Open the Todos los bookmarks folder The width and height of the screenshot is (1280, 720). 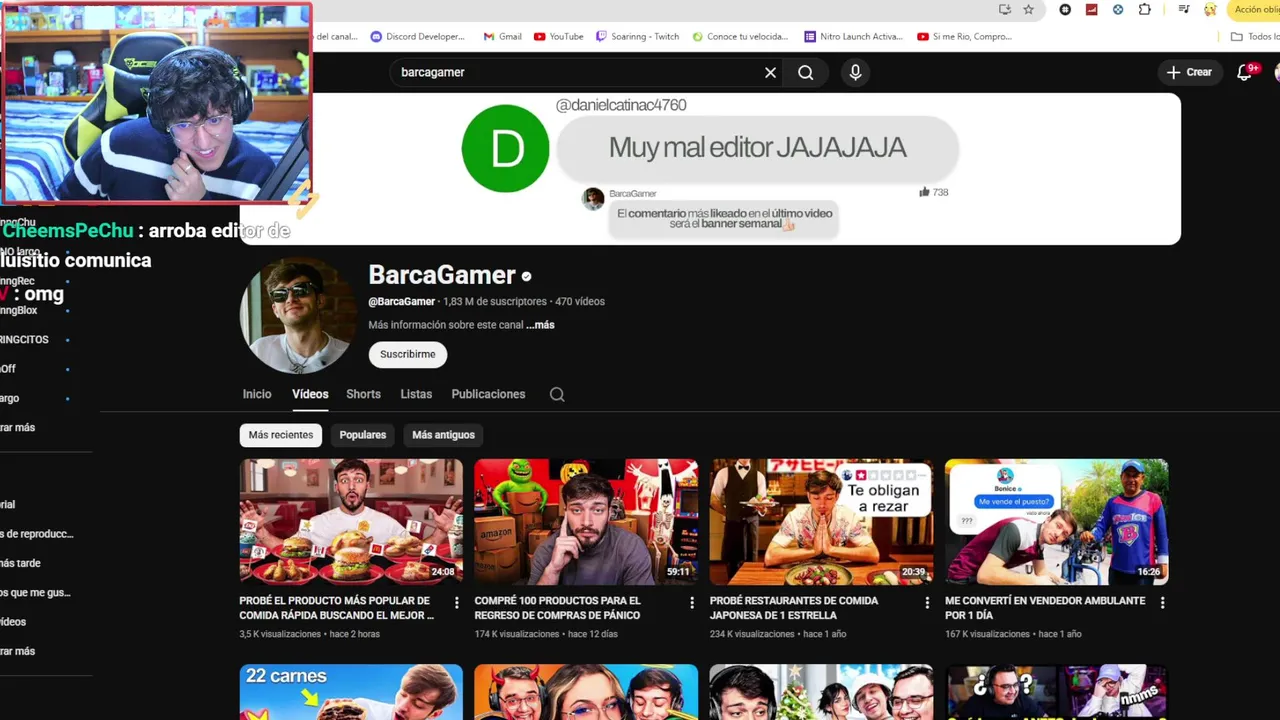(1255, 36)
